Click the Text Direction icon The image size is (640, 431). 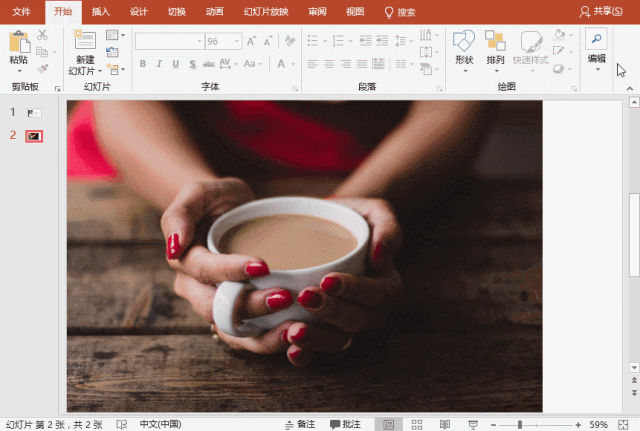coord(425,35)
